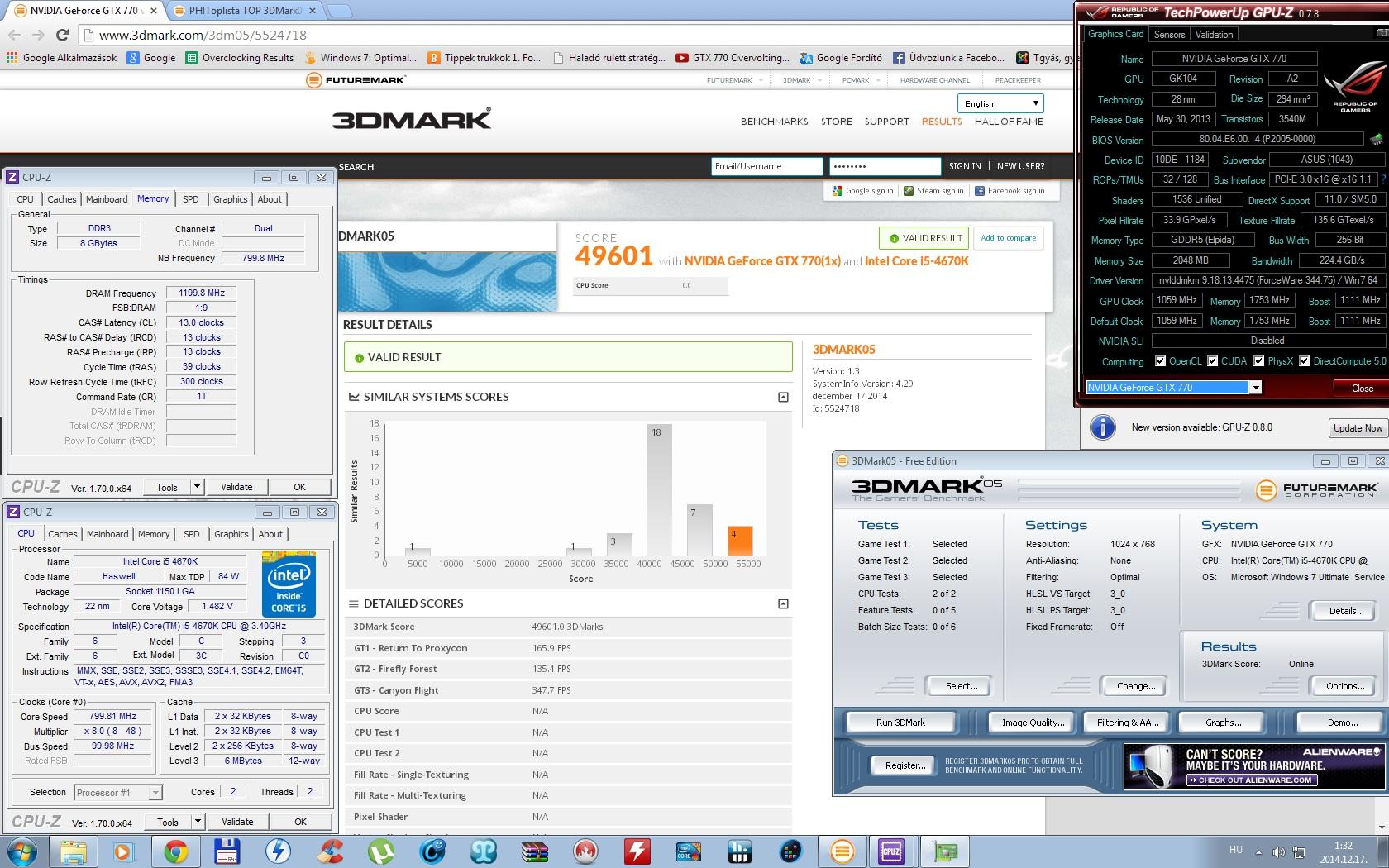Open the GPU selection dropdown in GPU-Z
The image size is (1389, 868).
click(x=1255, y=387)
